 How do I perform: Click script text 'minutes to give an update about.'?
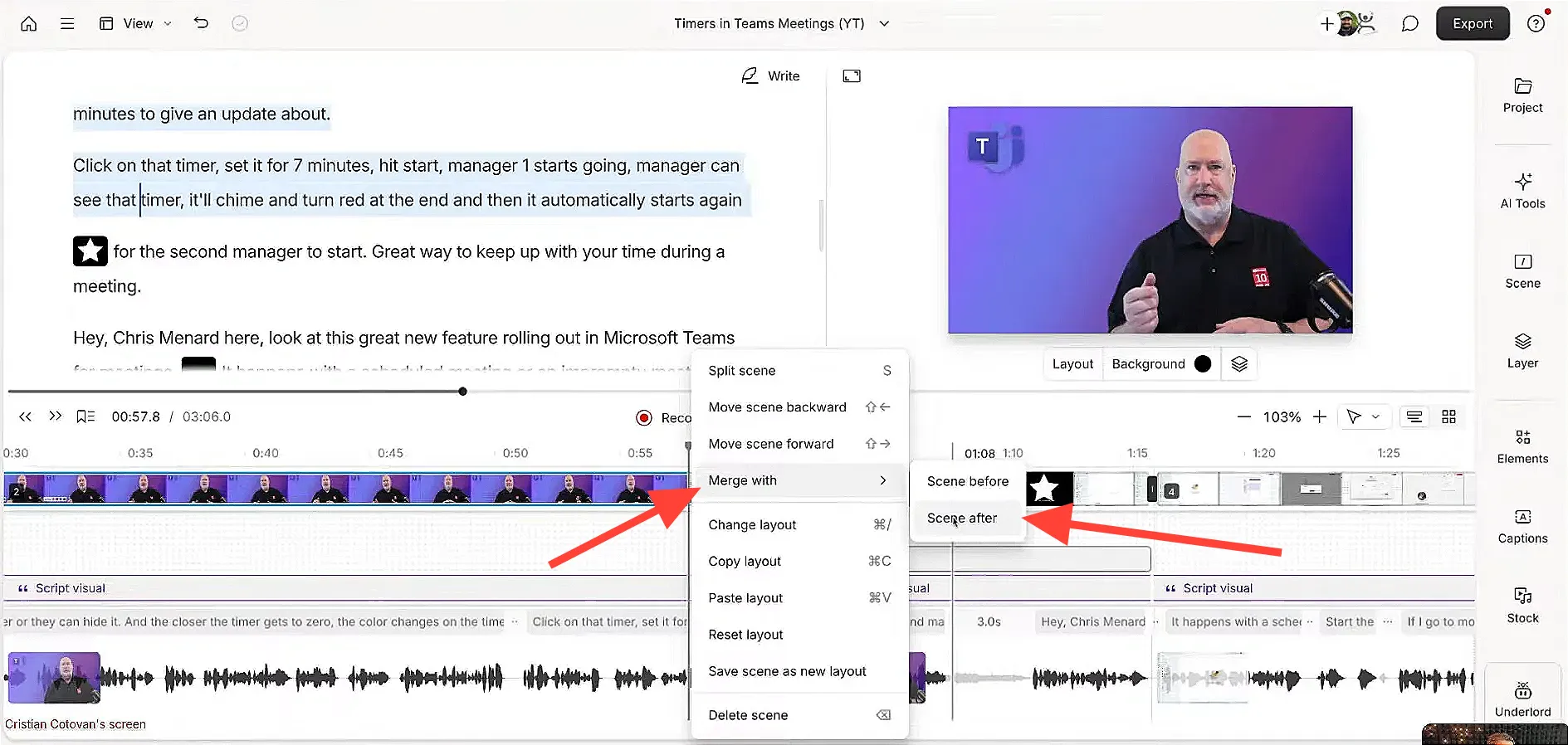tap(202, 114)
